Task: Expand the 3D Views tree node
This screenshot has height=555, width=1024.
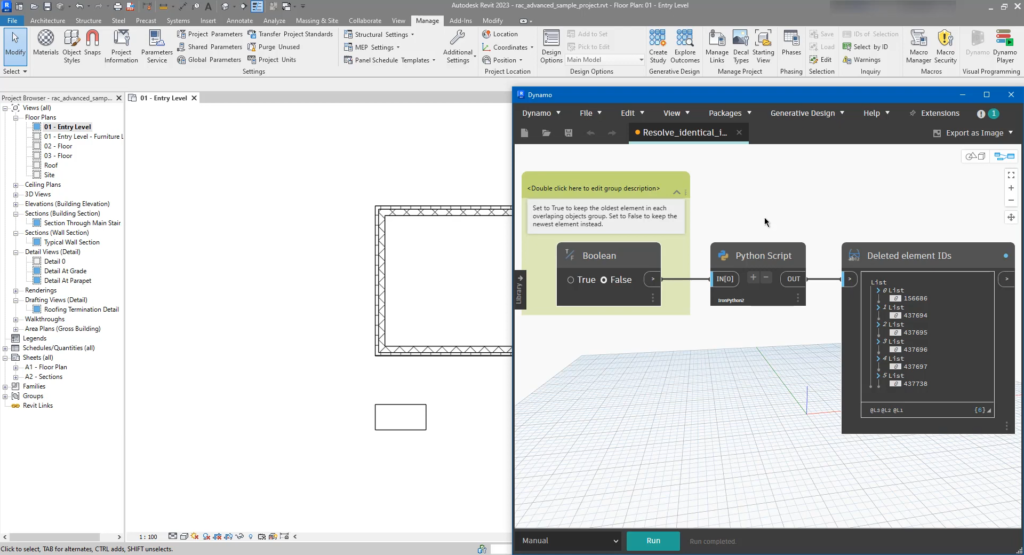Action: [16, 195]
